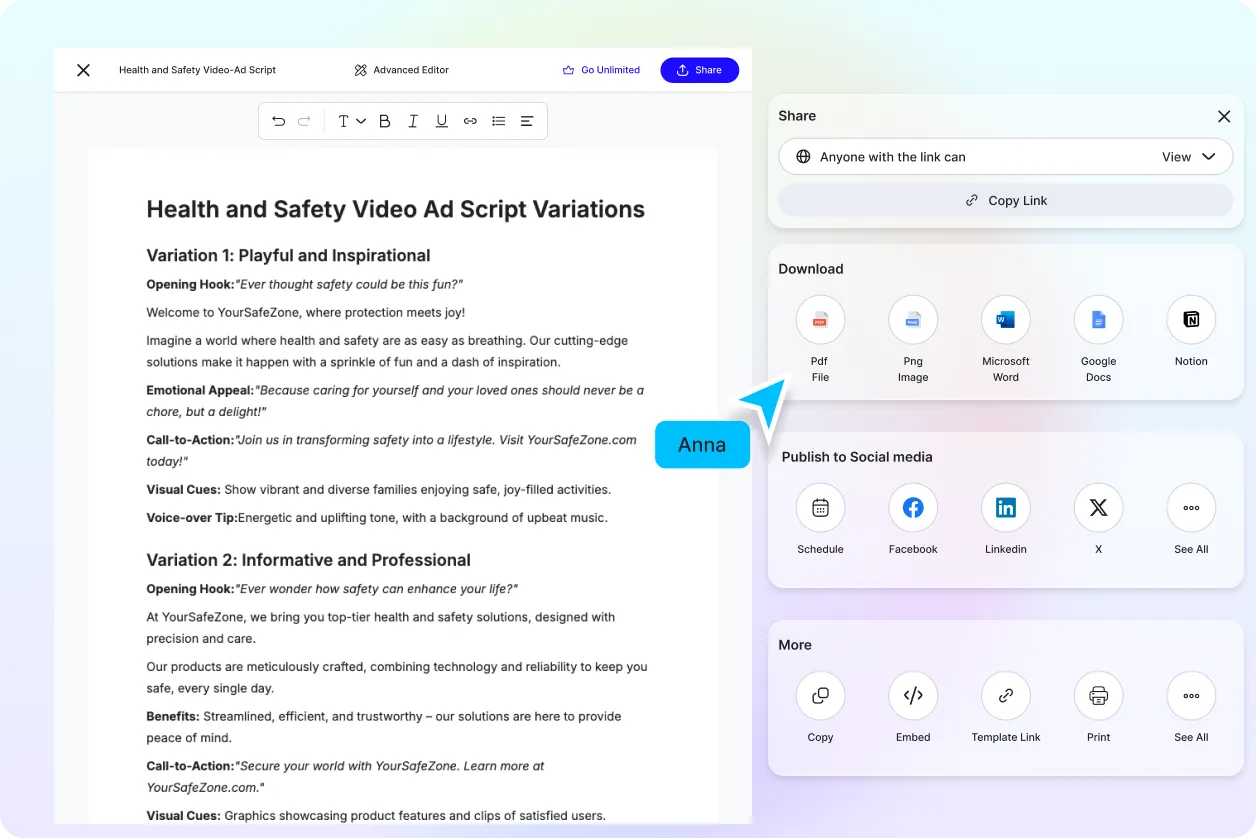Print the Health and Safety script
Image resolution: width=1256 pixels, height=838 pixels.
[x=1098, y=695]
